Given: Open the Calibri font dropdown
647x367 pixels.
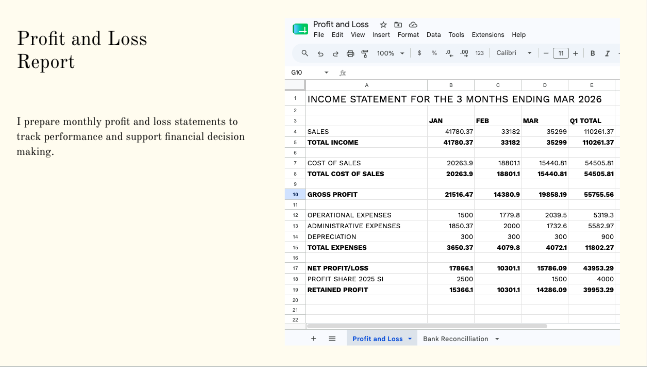Looking at the screenshot, I should [514, 53].
